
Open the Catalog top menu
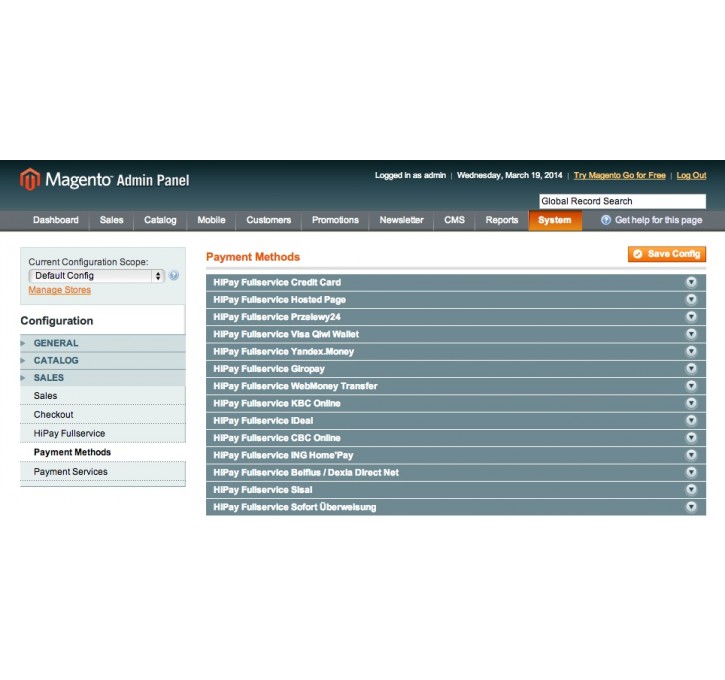(160, 220)
